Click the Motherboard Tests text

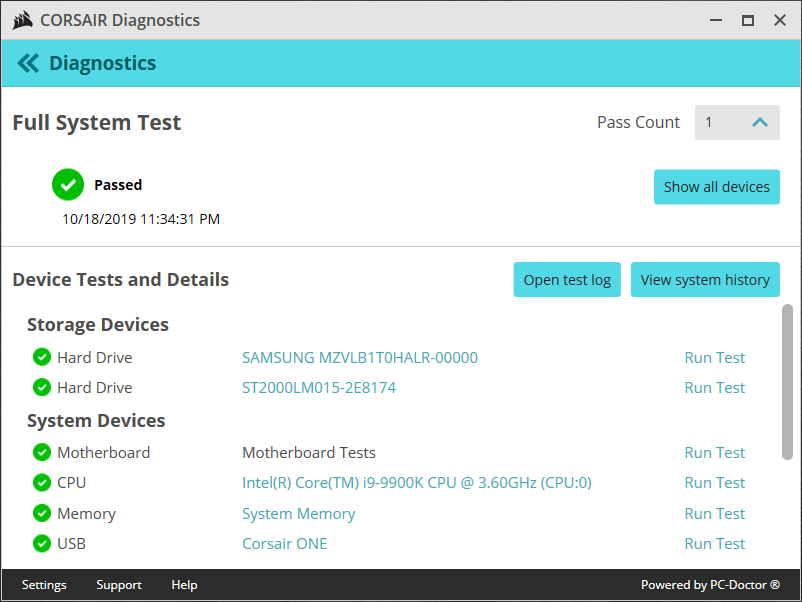(x=309, y=453)
